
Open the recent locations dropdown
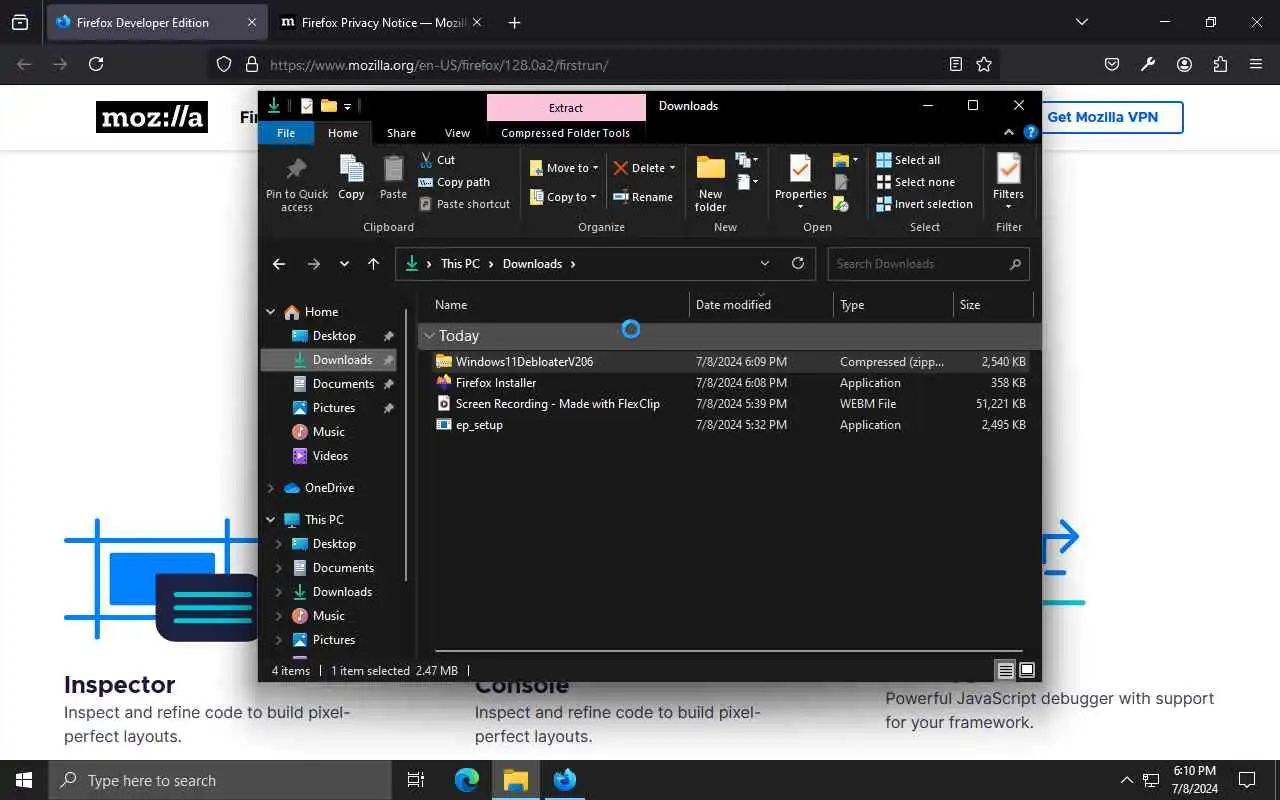pyautogui.click(x=344, y=264)
